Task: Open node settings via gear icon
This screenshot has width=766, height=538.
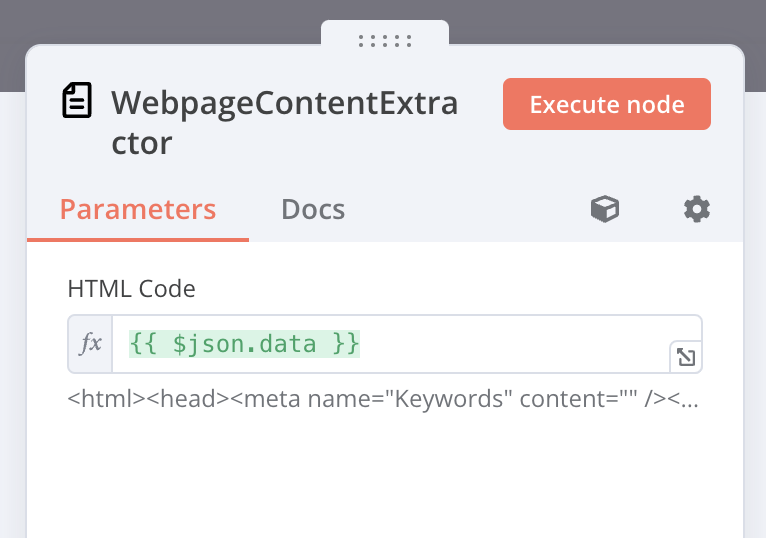Action: [x=697, y=210]
